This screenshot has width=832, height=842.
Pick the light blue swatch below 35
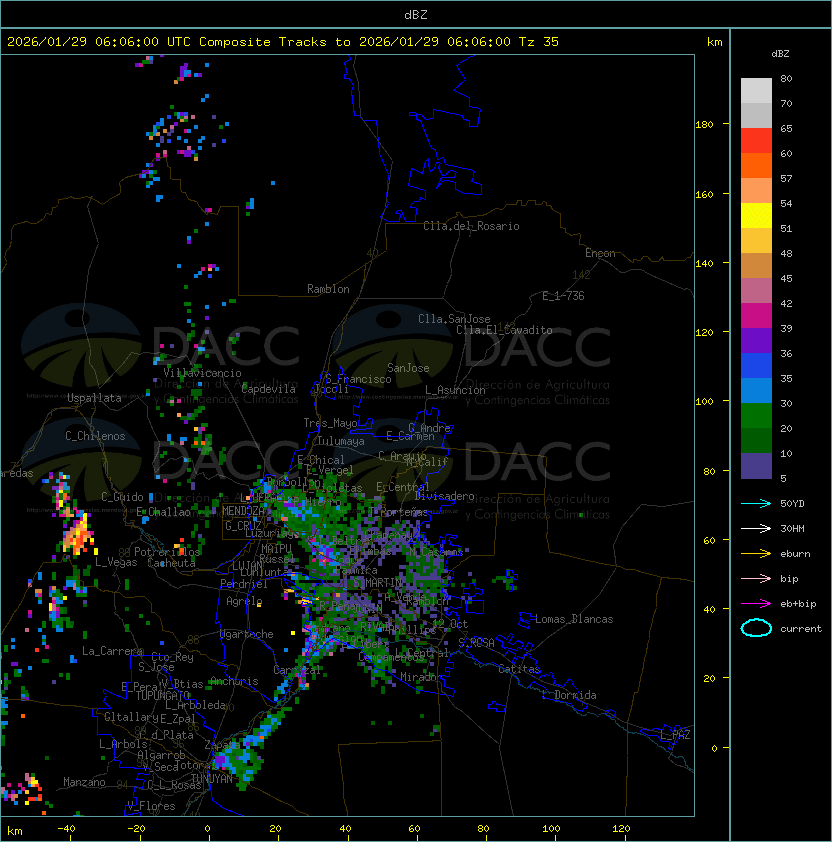click(x=756, y=390)
